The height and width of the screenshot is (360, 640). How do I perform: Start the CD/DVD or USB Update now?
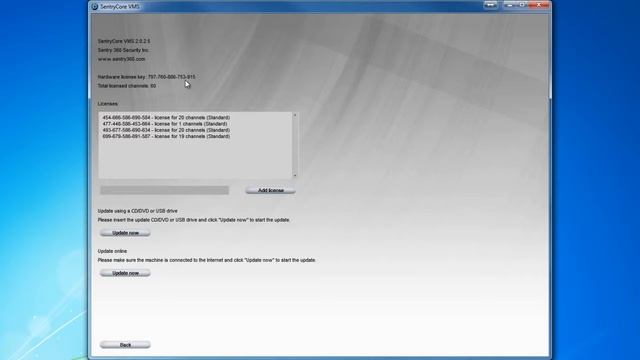(125, 233)
